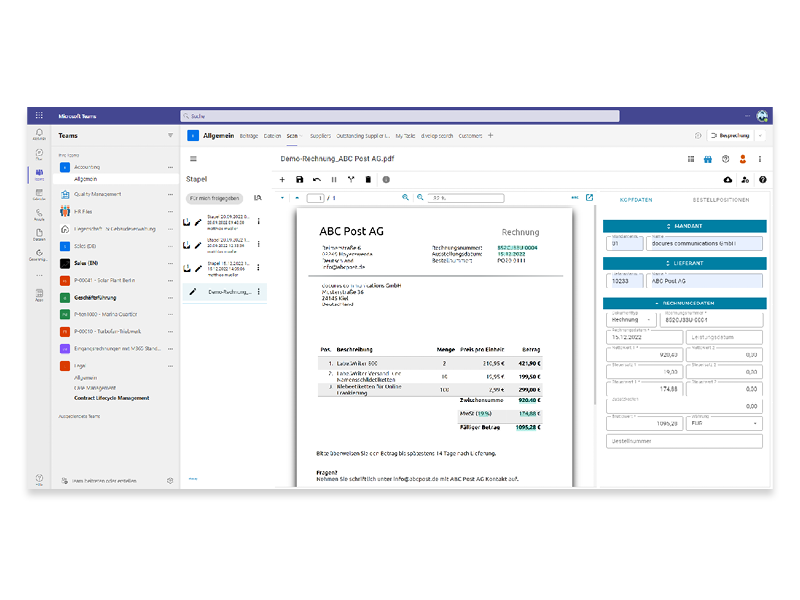Open the Währung EUR dropdown
The width and height of the screenshot is (800, 600).
[724, 423]
